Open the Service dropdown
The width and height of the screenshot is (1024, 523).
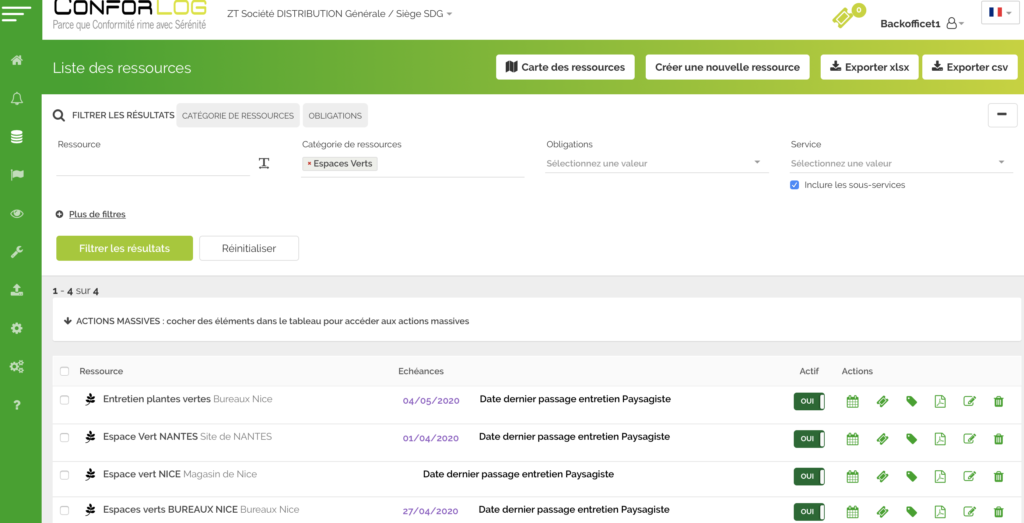900,163
